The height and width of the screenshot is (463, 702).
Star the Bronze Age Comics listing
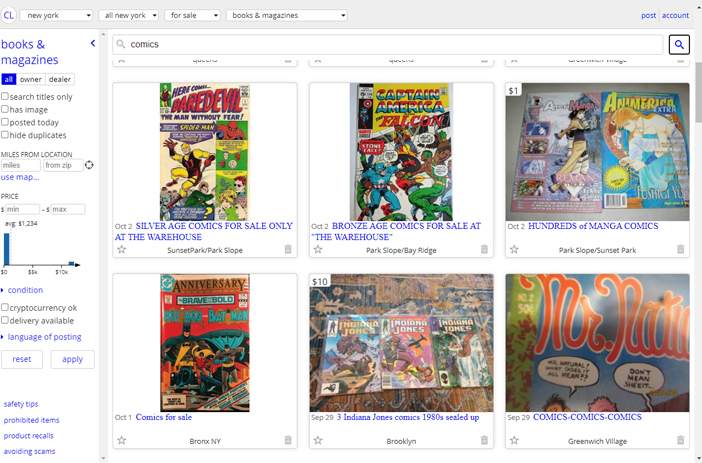pos(318,249)
